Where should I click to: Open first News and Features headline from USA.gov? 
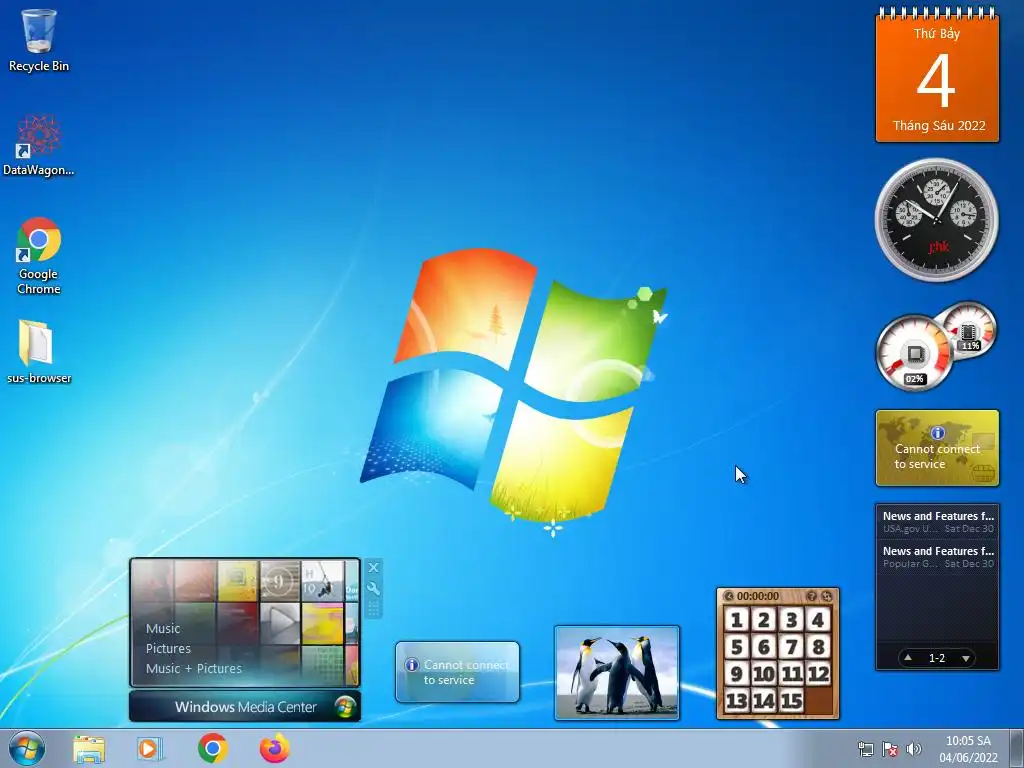click(x=938, y=521)
